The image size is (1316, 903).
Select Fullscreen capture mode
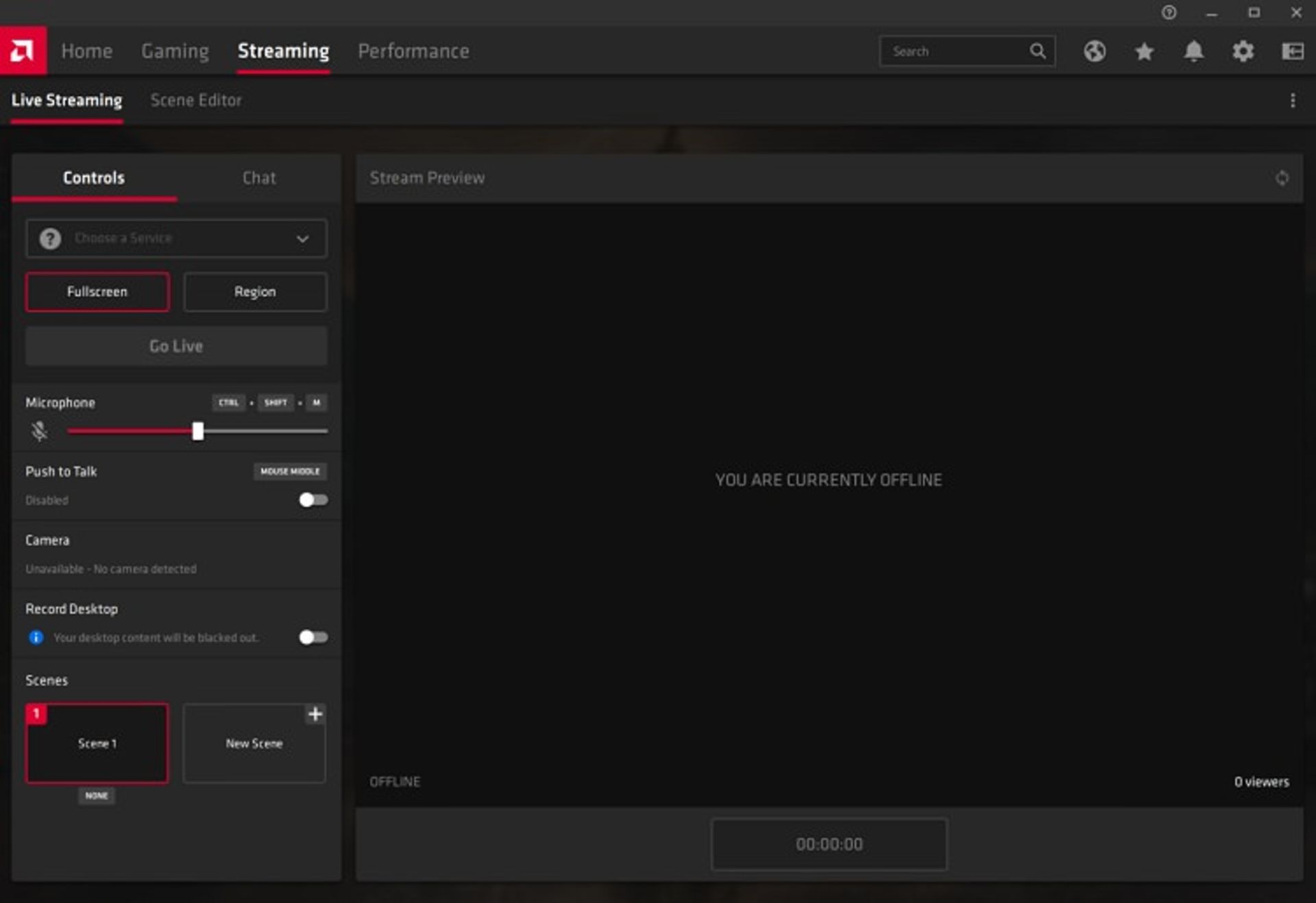tap(97, 292)
